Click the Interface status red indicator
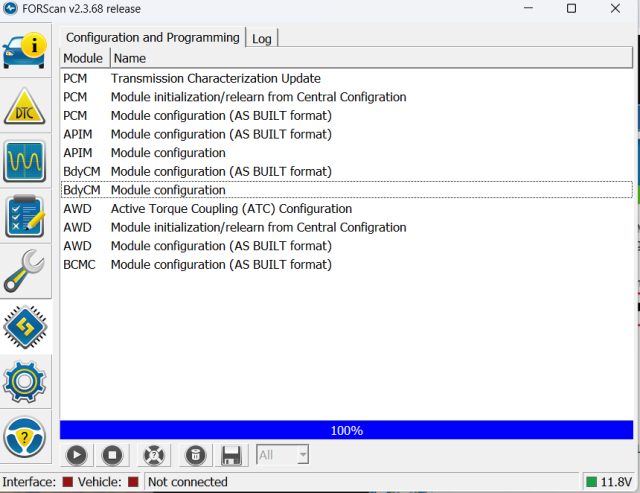 (68, 482)
